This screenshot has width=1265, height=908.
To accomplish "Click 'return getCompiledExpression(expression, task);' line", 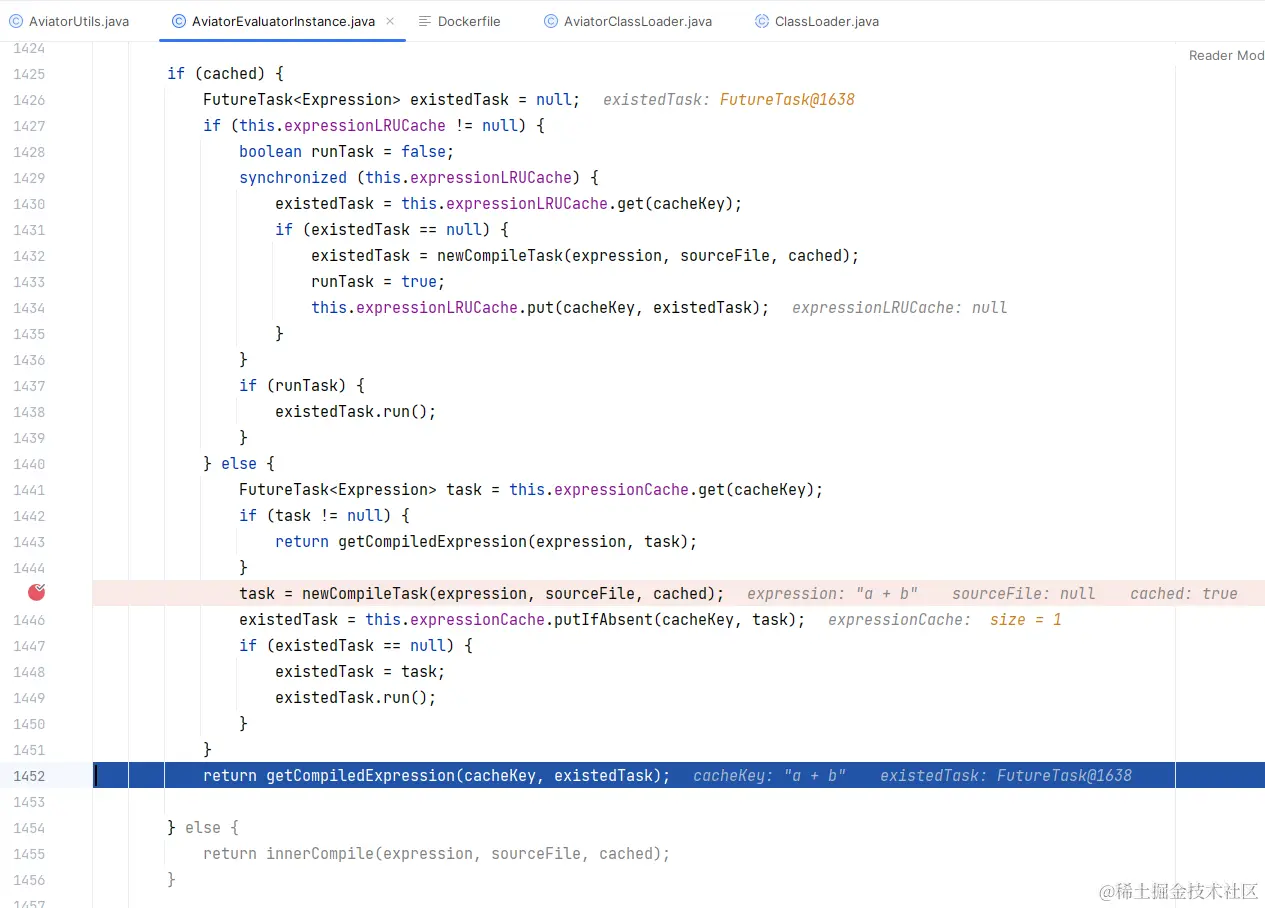I will [486, 542].
